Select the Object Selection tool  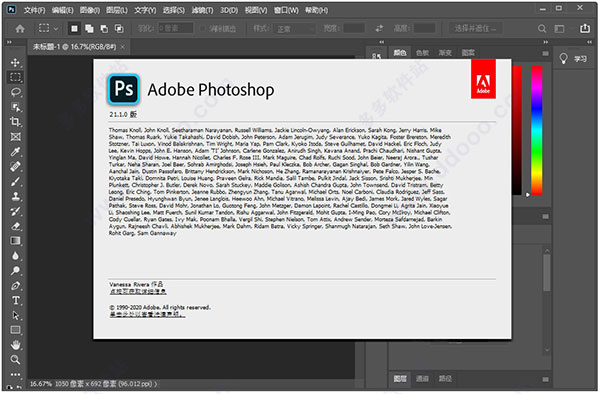15,107
